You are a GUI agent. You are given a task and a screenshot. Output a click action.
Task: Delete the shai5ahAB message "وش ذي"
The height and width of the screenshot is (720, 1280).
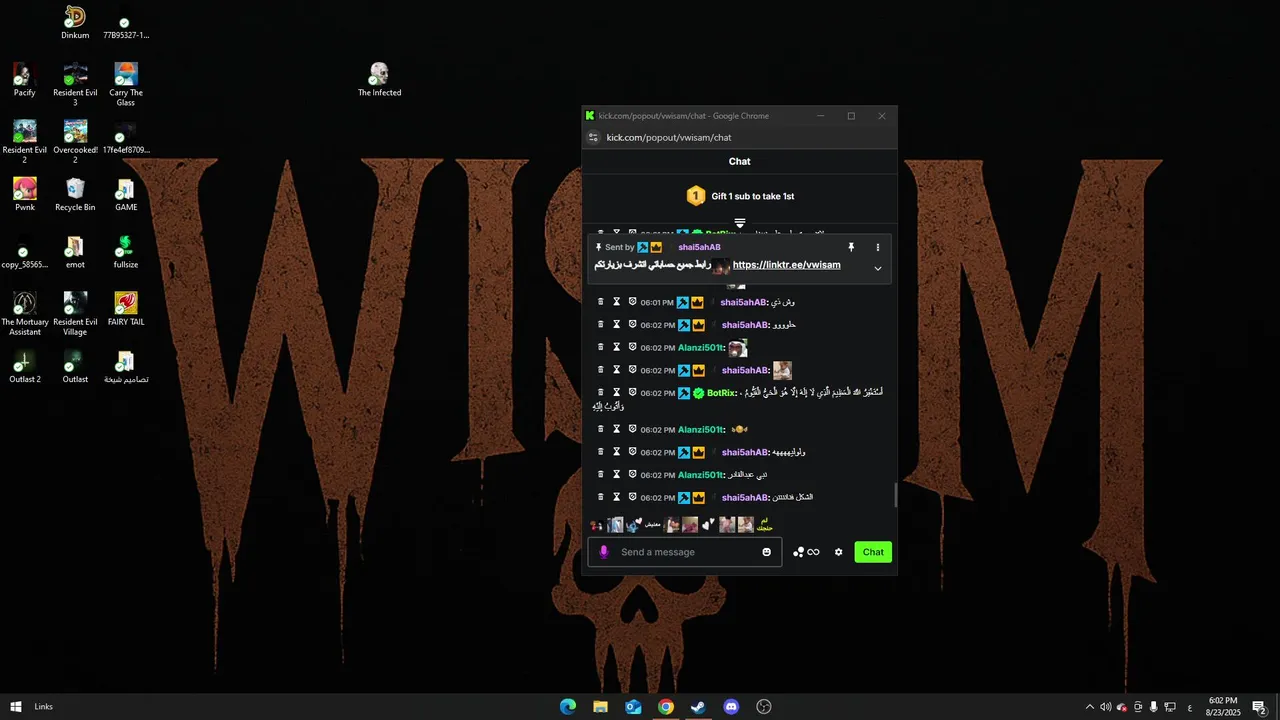[x=601, y=302]
